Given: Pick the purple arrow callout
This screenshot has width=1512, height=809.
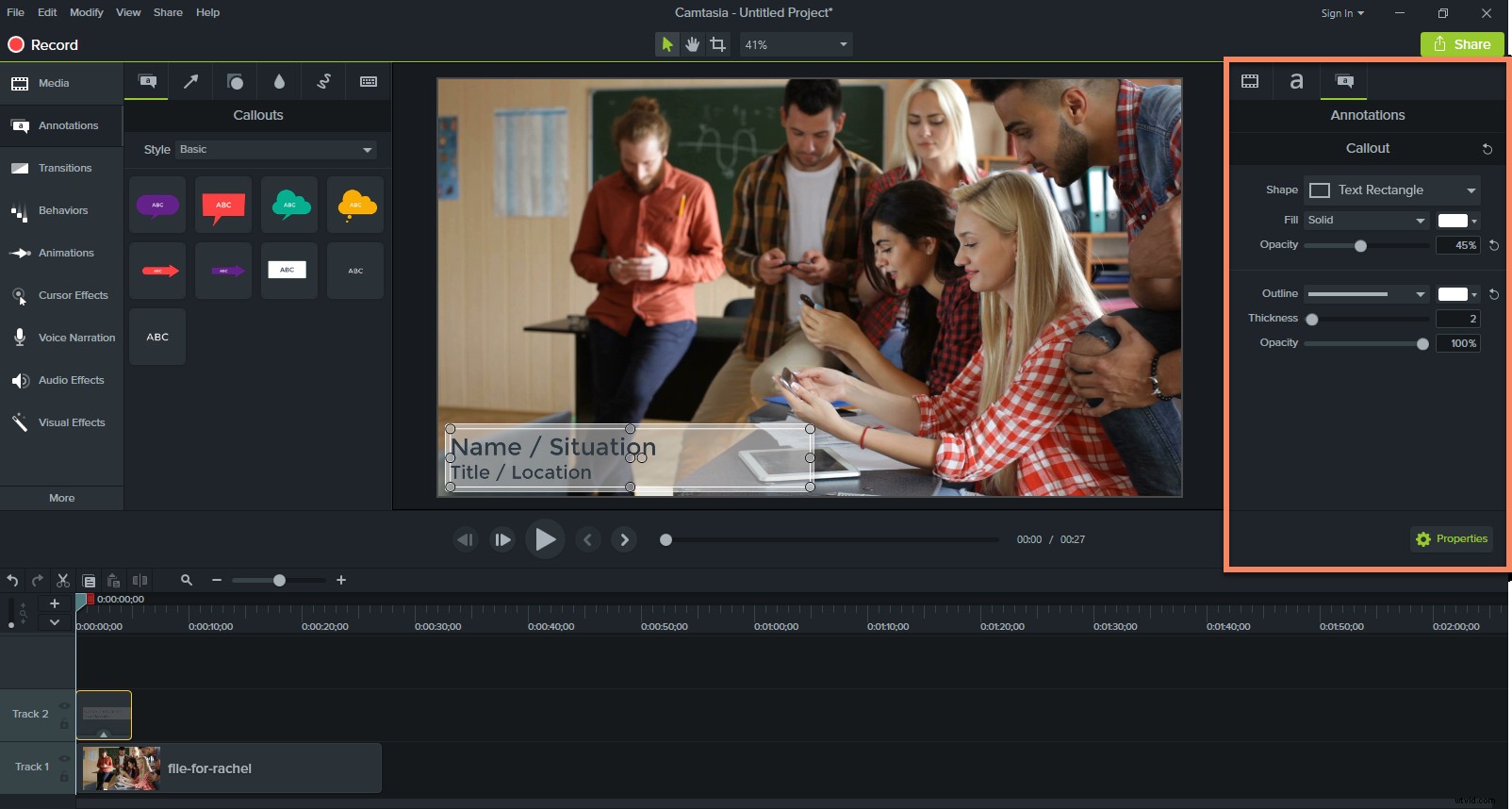Looking at the screenshot, I should (x=223, y=271).
